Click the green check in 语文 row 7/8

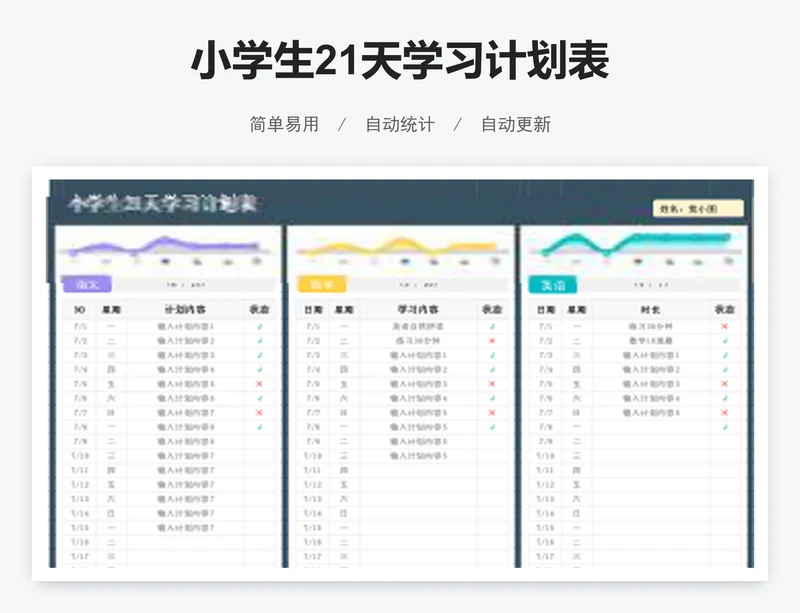pyautogui.click(x=260, y=427)
